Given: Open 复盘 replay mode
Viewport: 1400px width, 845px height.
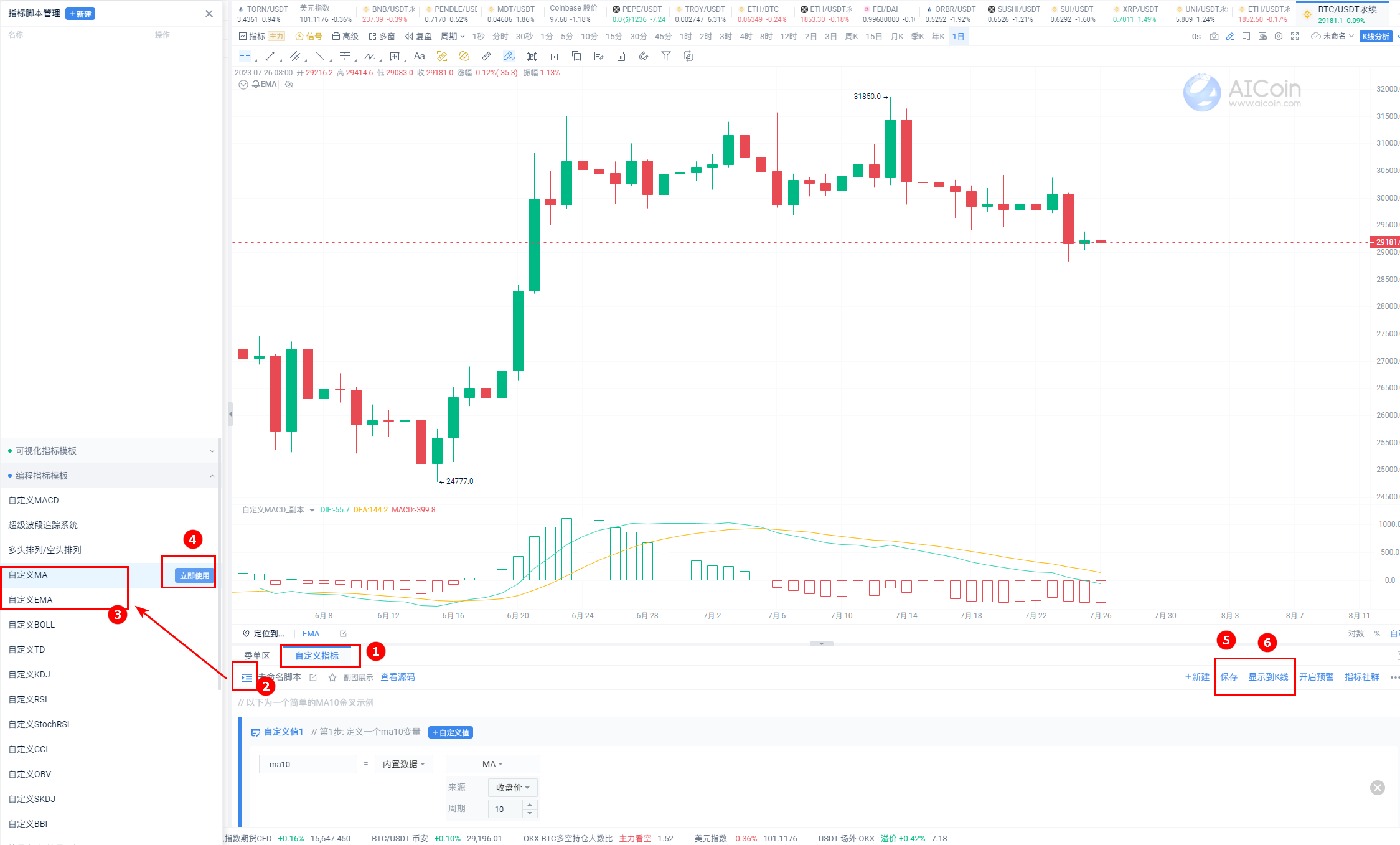Looking at the screenshot, I should (418, 36).
